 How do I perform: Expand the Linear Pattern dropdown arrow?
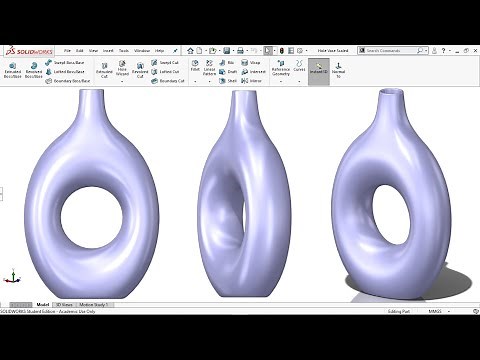tap(209, 81)
